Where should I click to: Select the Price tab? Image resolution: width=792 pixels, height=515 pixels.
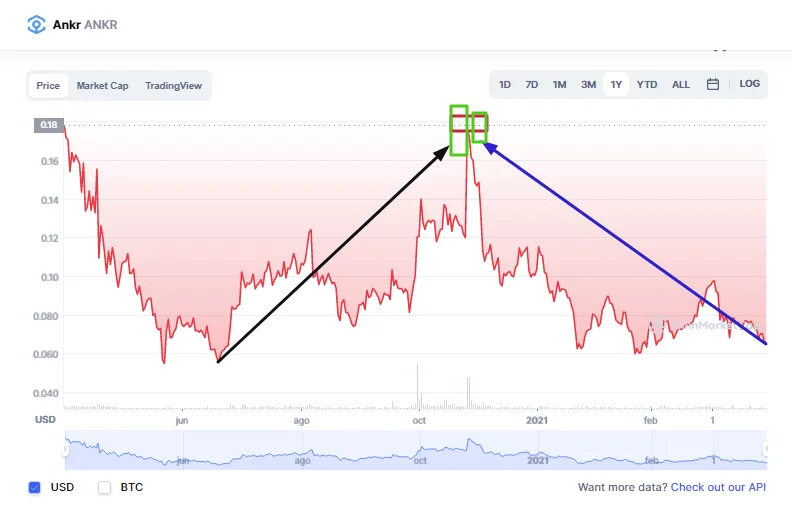48,85
